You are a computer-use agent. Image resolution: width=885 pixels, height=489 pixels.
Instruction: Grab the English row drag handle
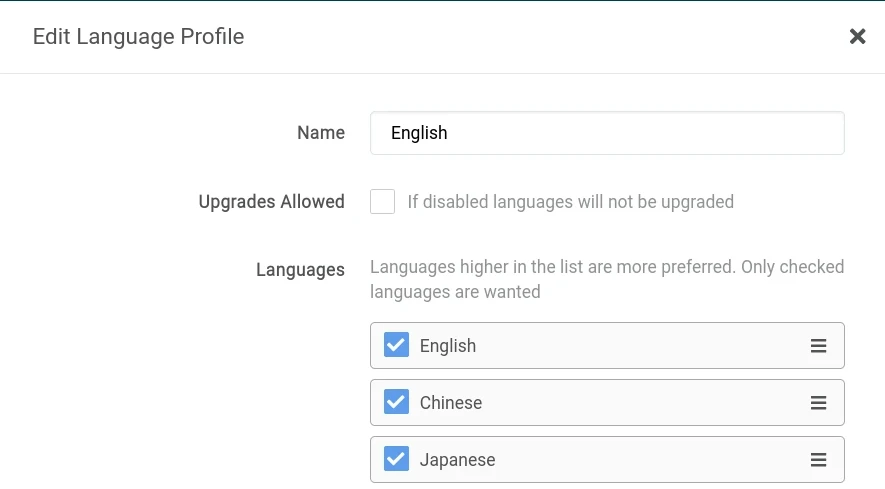tap(818, 346)
